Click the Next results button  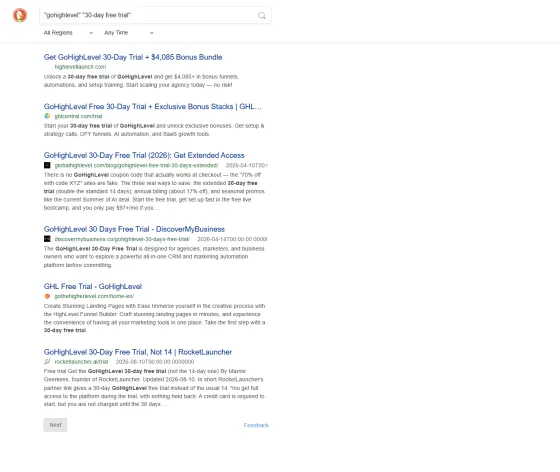pyautogui.click(x=55, y=425)
